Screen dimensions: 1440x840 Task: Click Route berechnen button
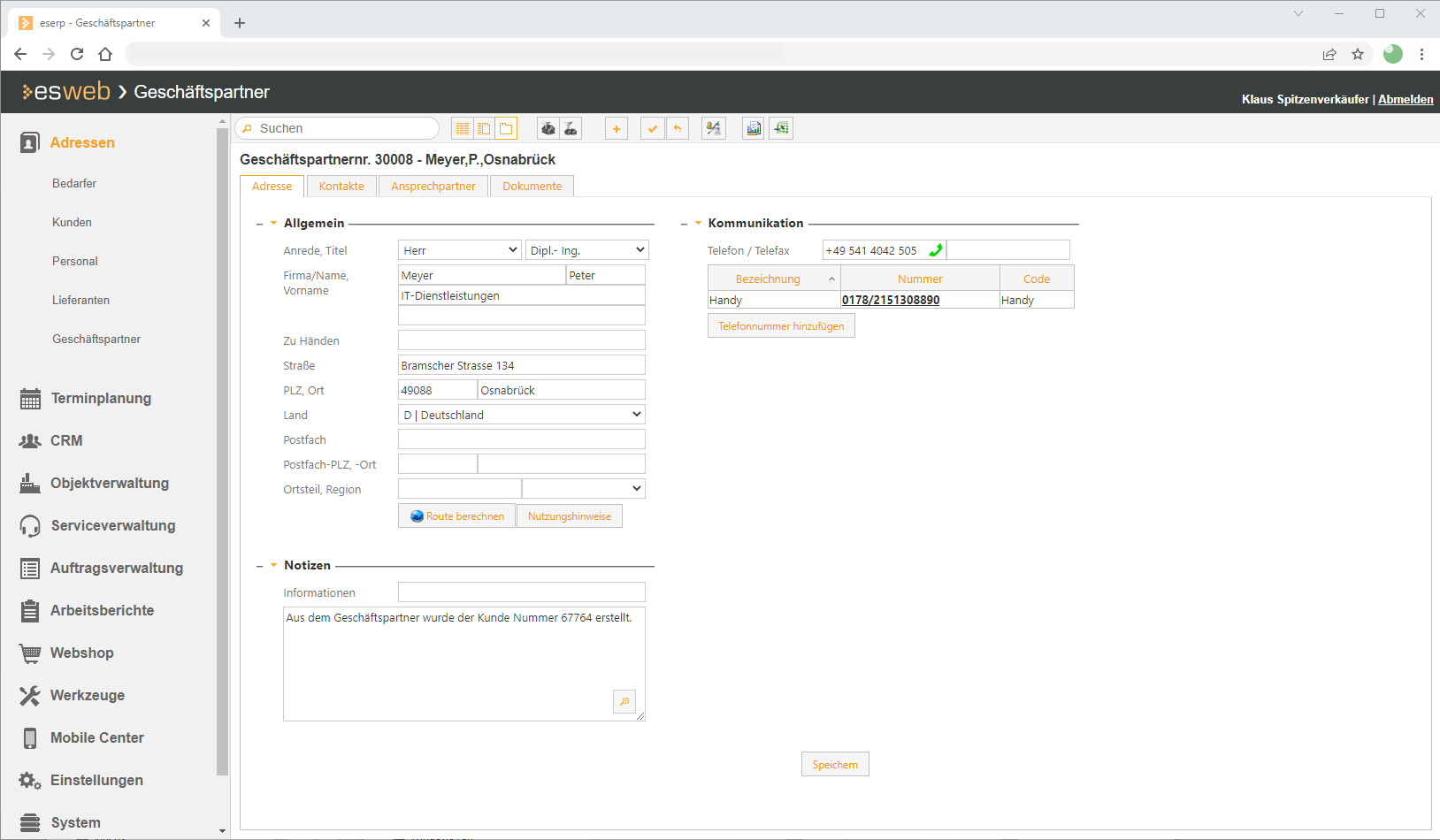457,515
